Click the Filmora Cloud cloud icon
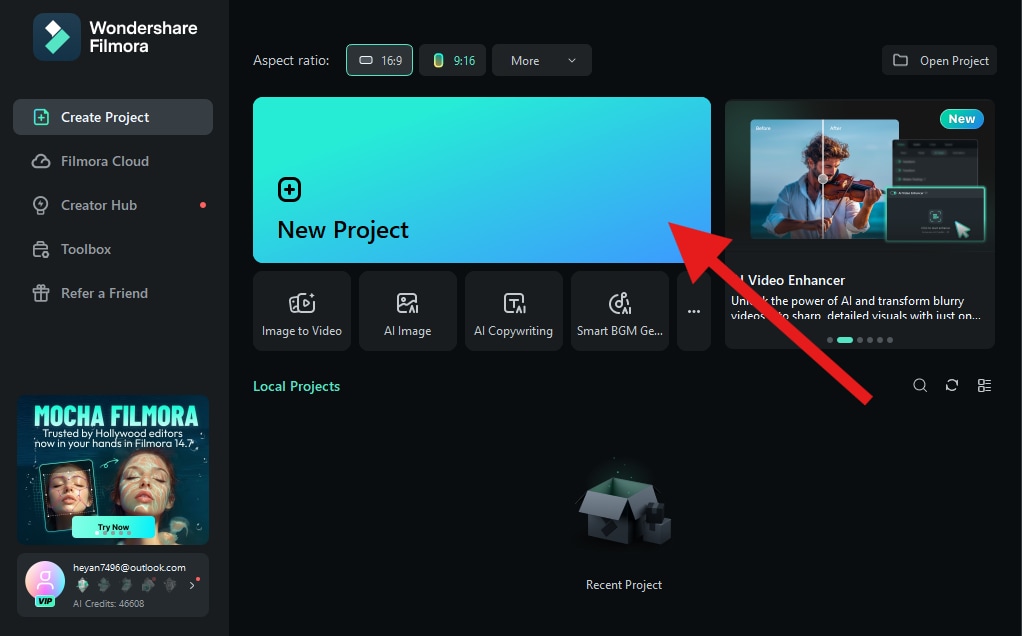 pyautogui.click(x=40, y=161)
